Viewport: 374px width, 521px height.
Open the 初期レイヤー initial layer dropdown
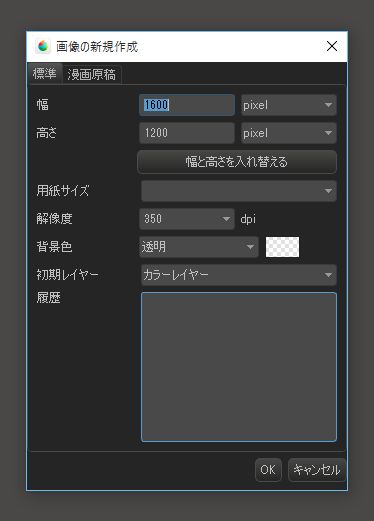[239, 275]
